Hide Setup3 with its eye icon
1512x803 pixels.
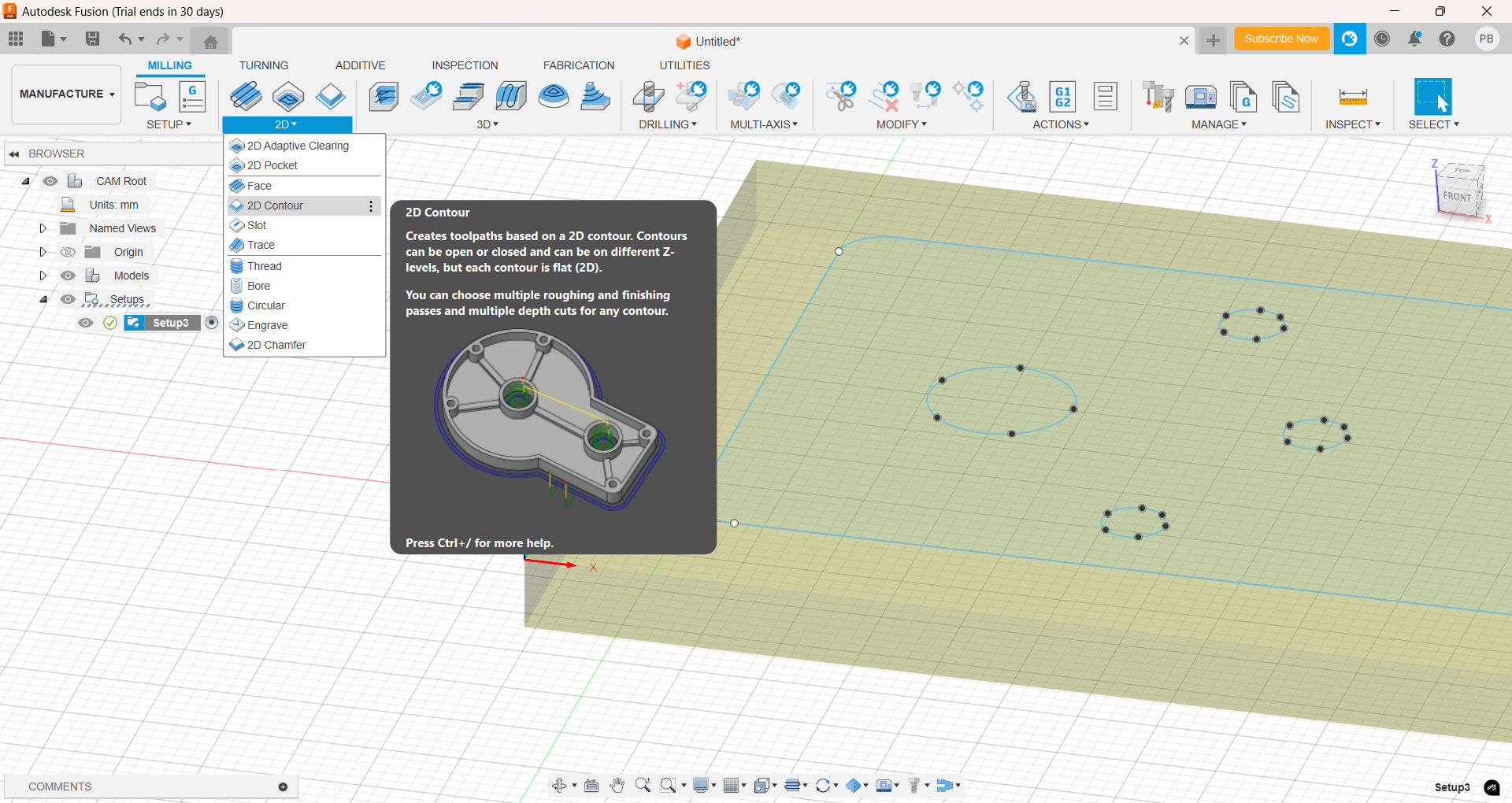pos(86,323)
